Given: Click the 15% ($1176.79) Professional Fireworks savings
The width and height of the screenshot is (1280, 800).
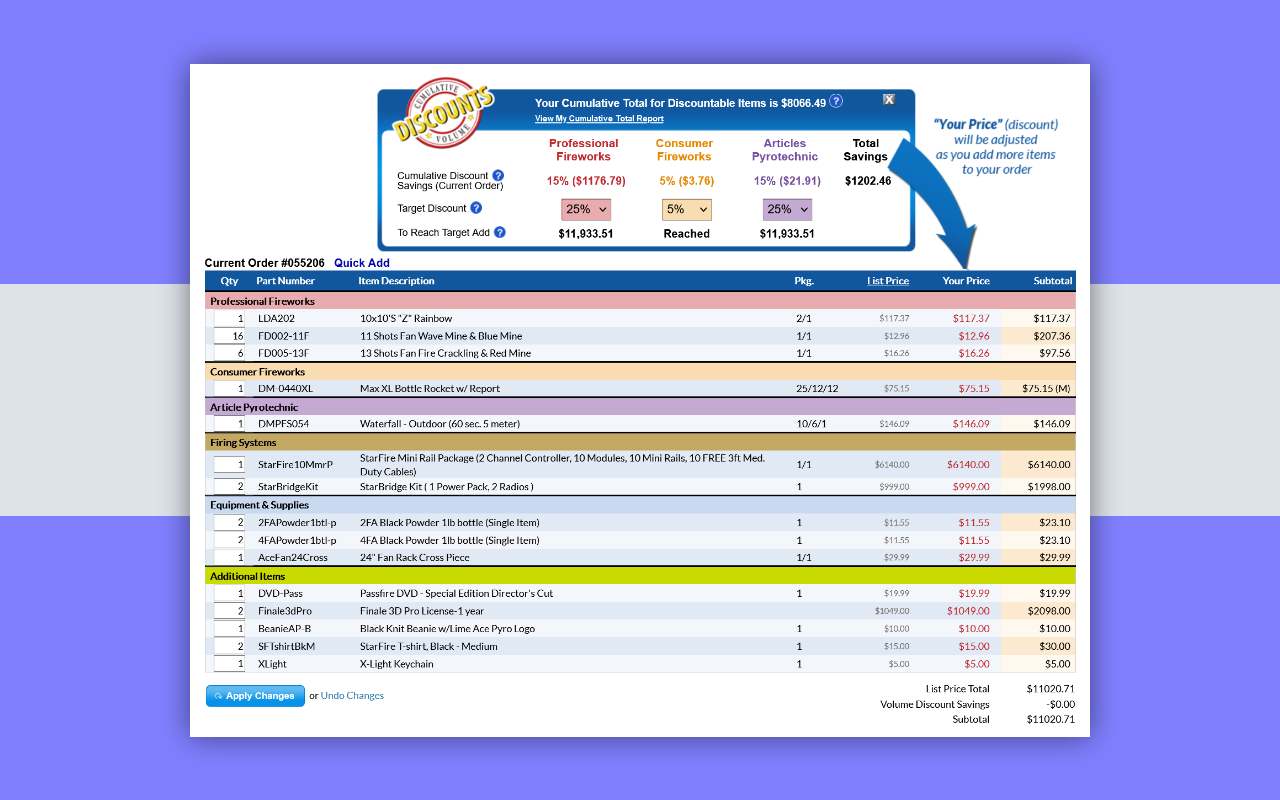Looking at the screenshot, I should 586,181.
